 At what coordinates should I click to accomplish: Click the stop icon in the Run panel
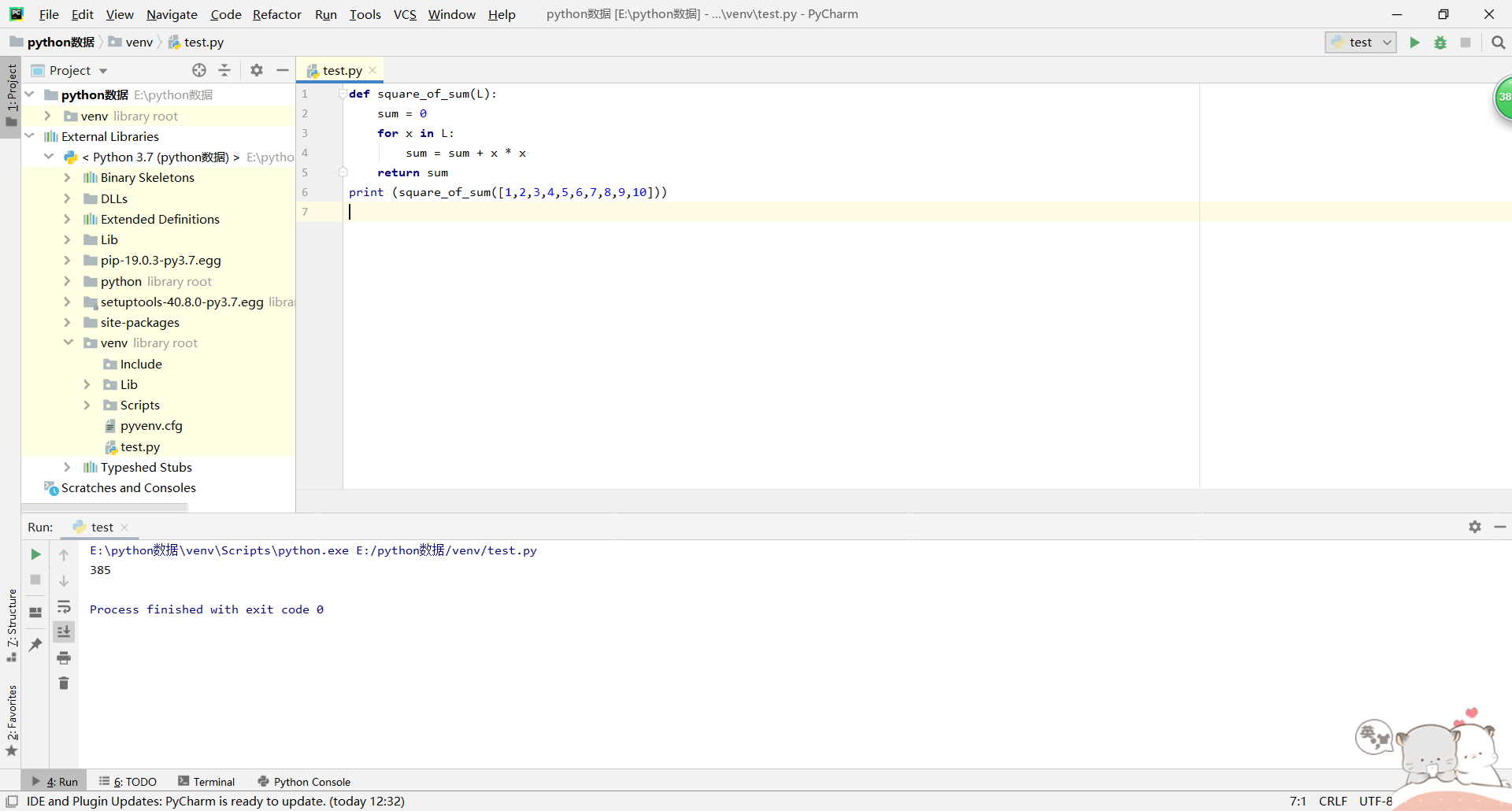click(x=35, y=580)
